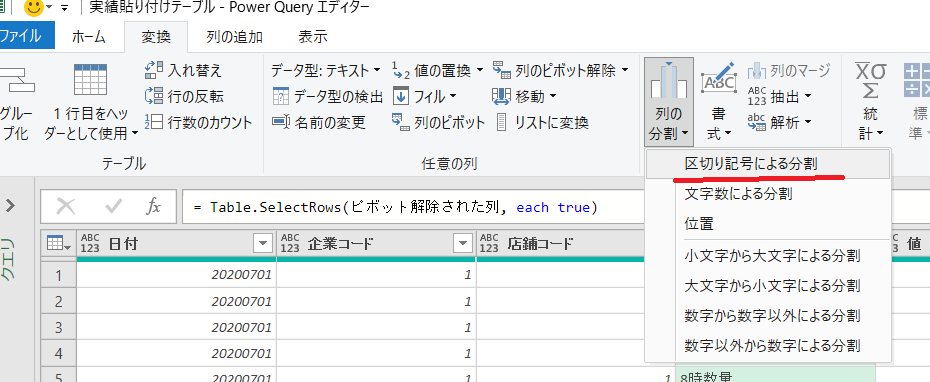Cancel formula with the X button

(65, 206)
